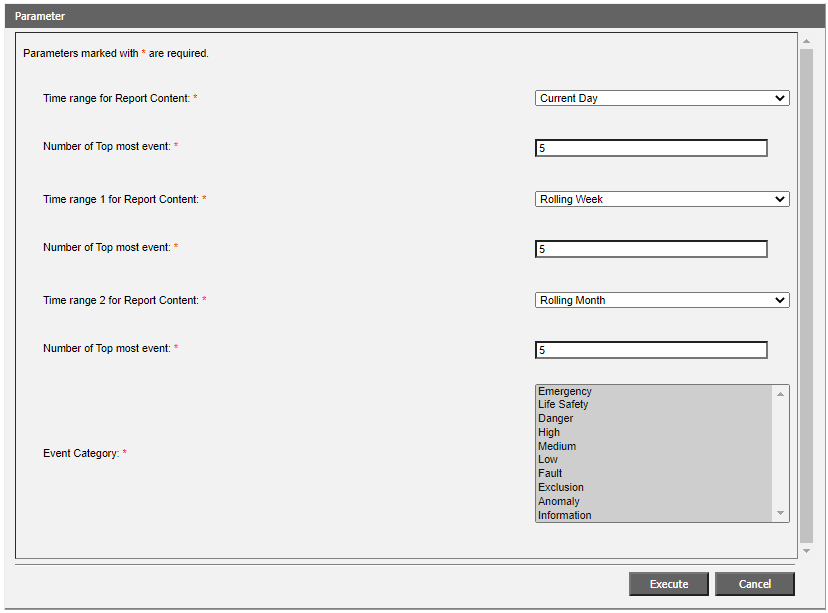Choose Danger from the Event Category list

pyautogui.click(x=555, y=419)
